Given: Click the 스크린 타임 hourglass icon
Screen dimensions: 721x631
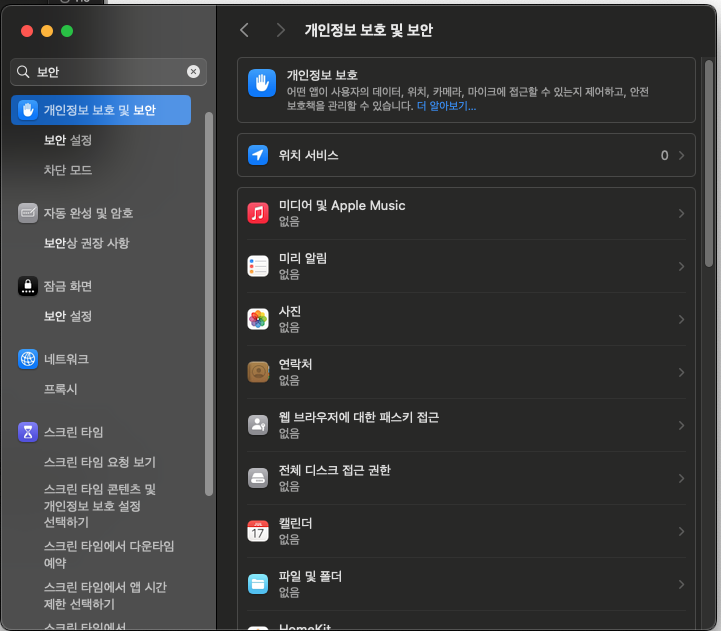Looking at the screenshot, I should click(x=28, y=432).
